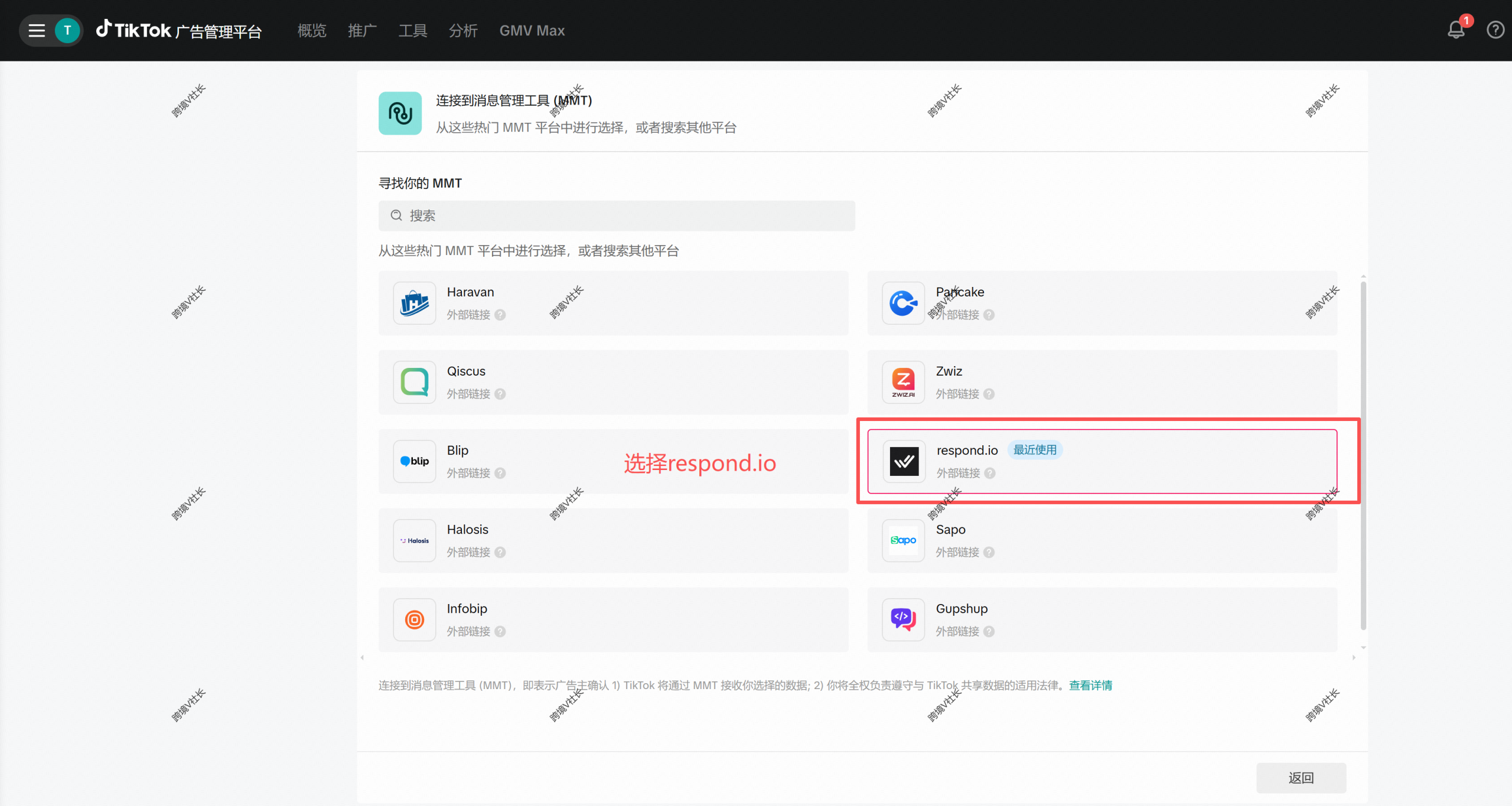
Task: Open the 推广 menu
Action: coord(362,31)
